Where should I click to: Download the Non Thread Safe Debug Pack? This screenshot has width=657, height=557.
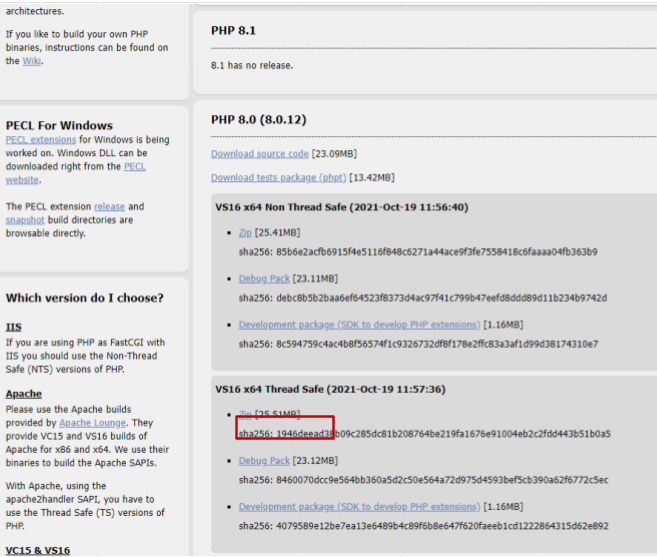(x=264, y=279)
